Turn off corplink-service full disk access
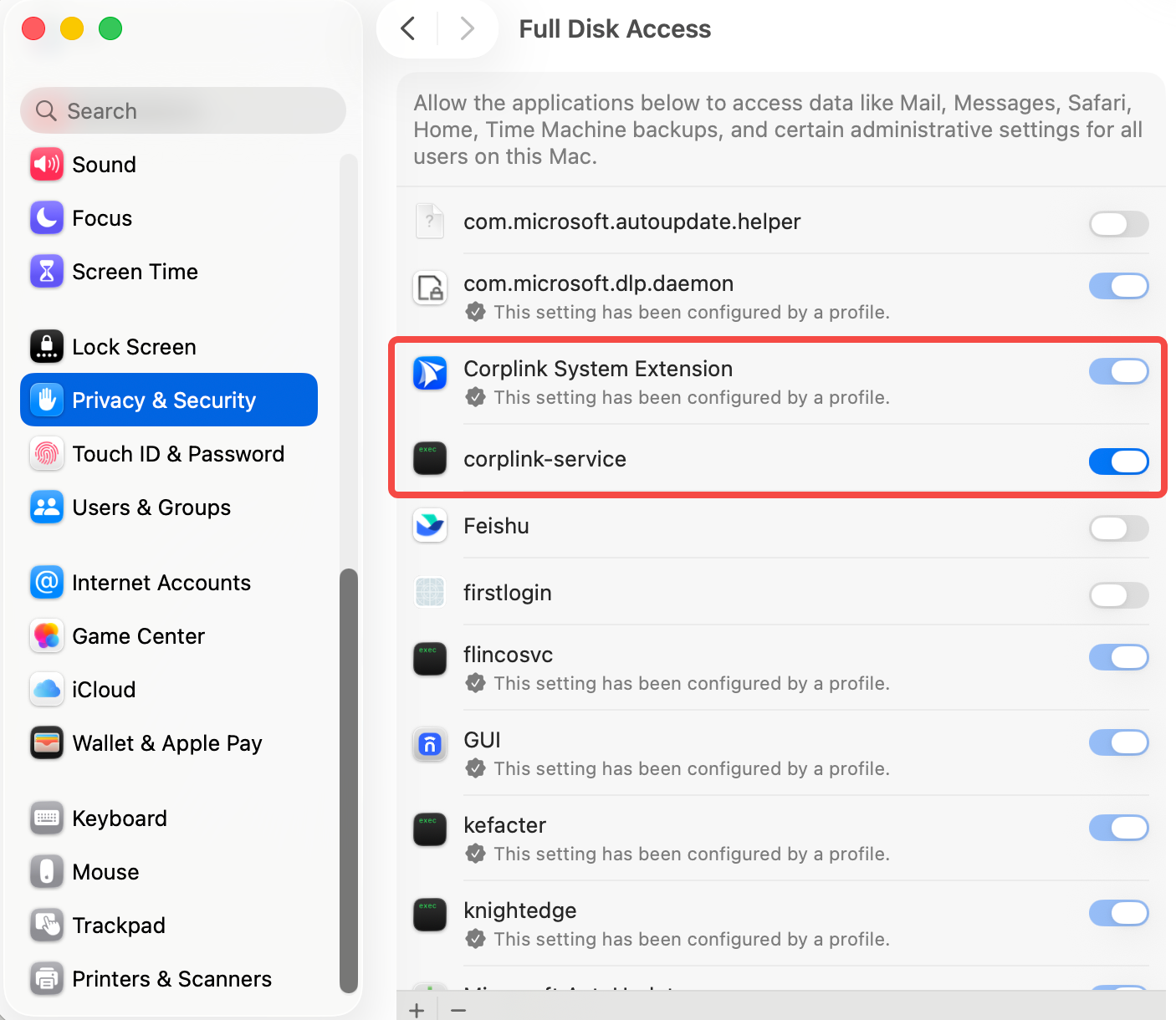 [x=1118, y=462]
